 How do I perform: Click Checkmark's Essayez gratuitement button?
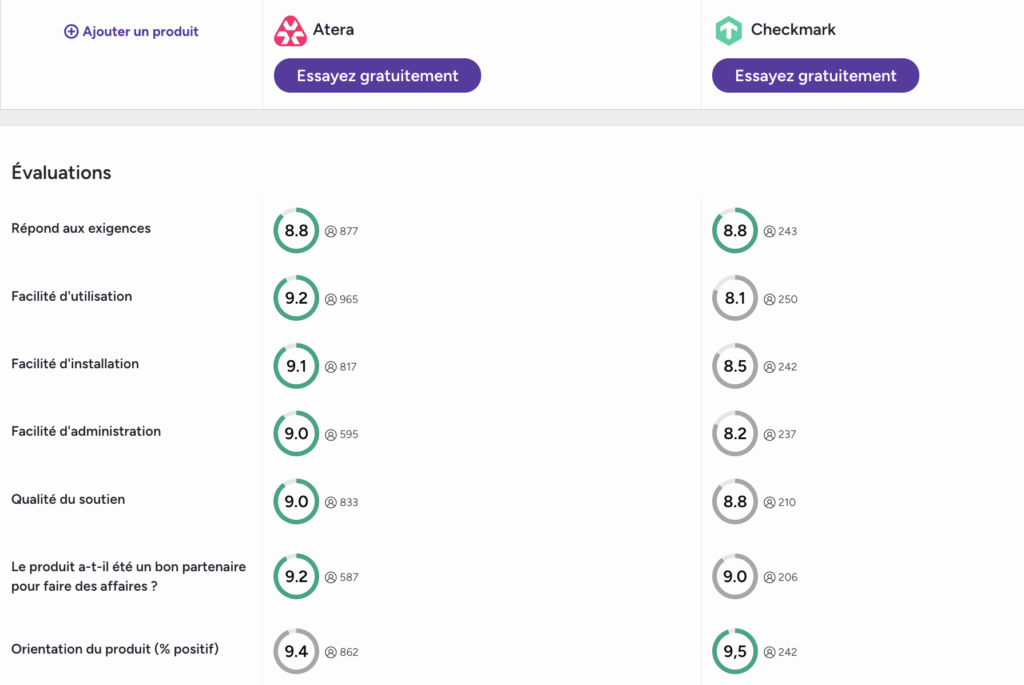point(816,76)
